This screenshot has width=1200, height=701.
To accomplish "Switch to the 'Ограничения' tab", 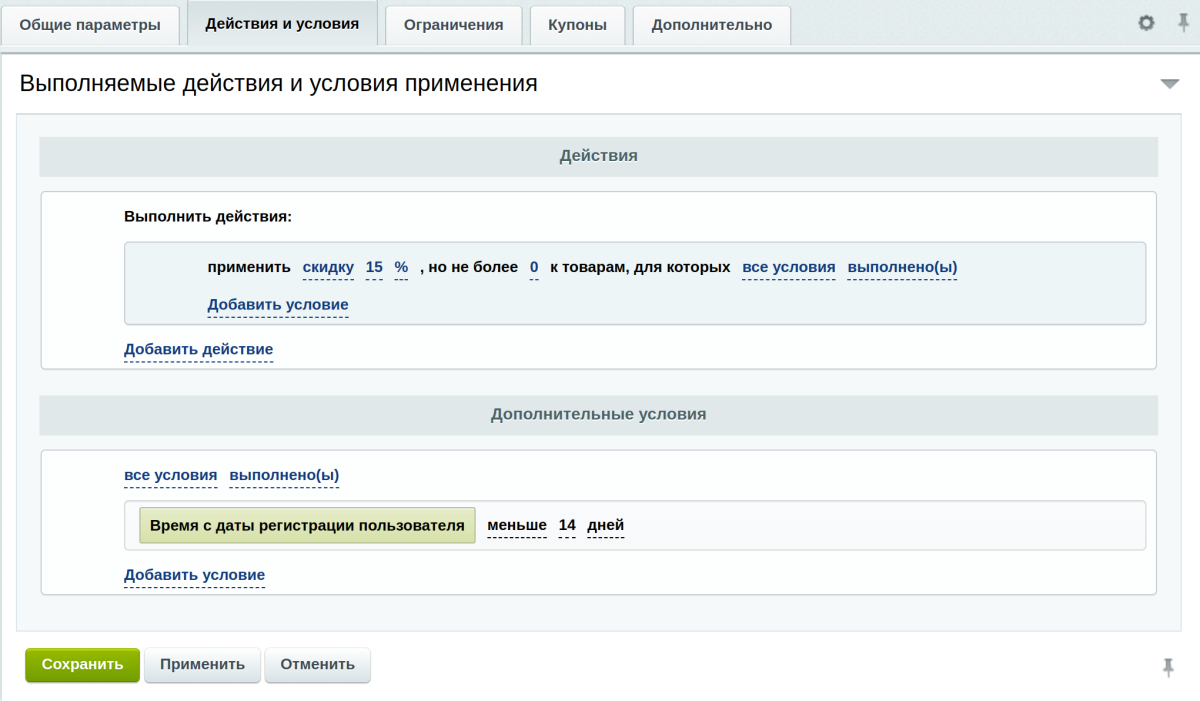I will click(x=452, y=24).
